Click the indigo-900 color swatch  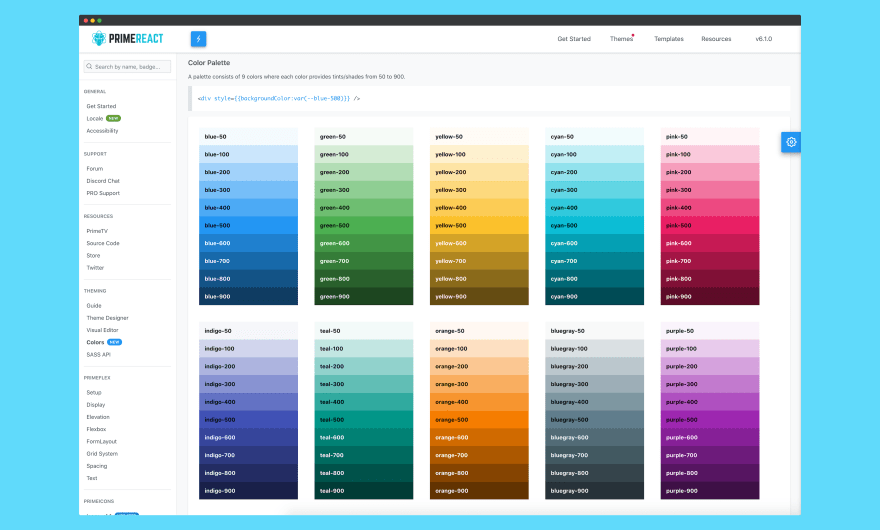tap(249, 491)
